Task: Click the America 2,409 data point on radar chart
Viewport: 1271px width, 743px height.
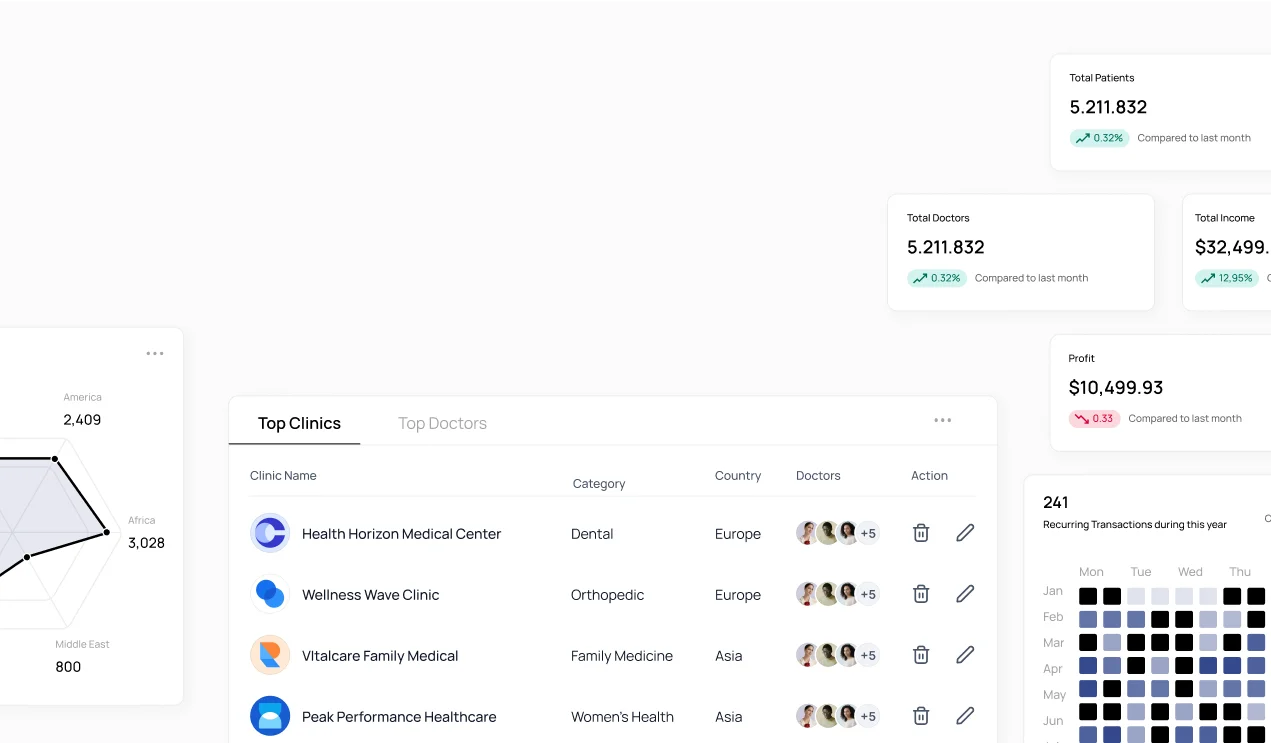Action: (55, 458)
